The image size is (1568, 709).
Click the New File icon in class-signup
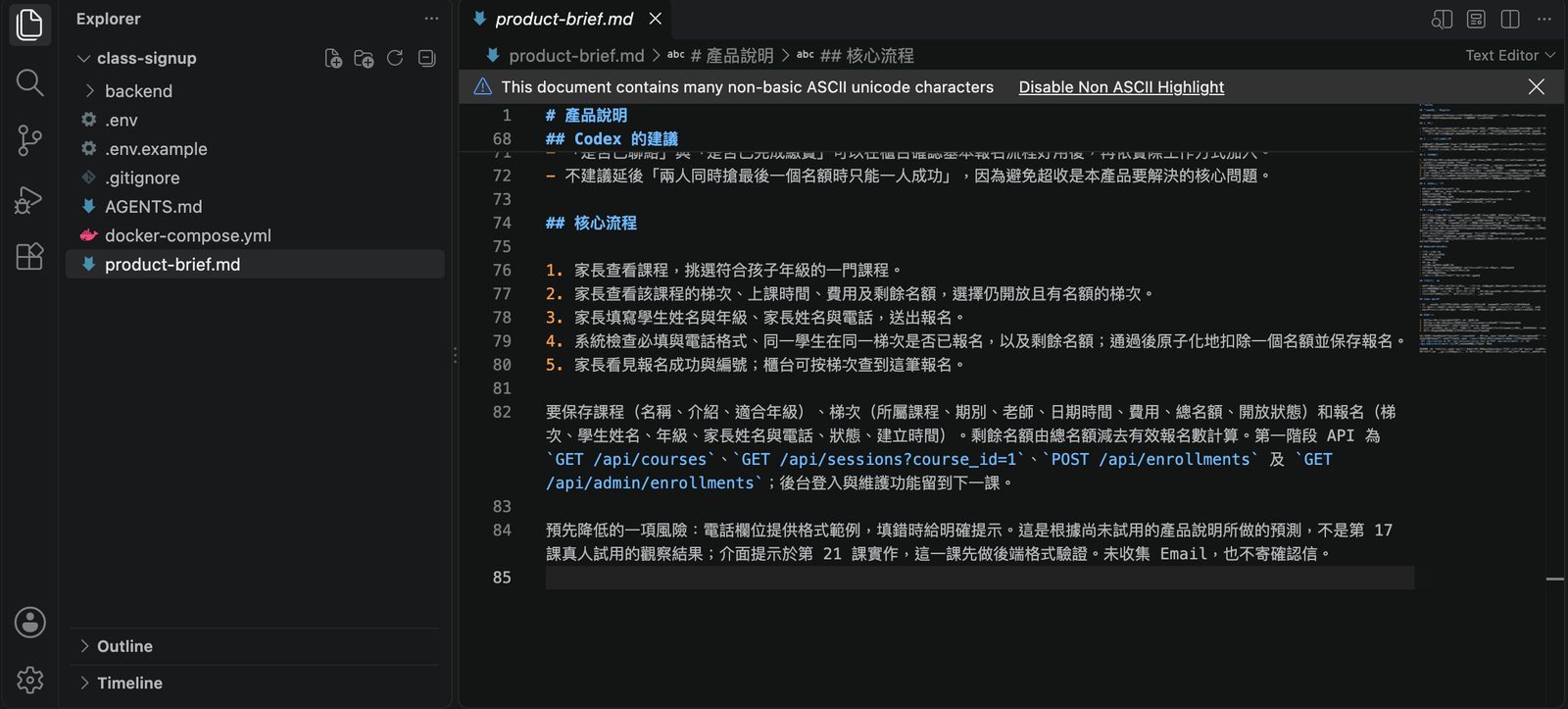[333, 58]
